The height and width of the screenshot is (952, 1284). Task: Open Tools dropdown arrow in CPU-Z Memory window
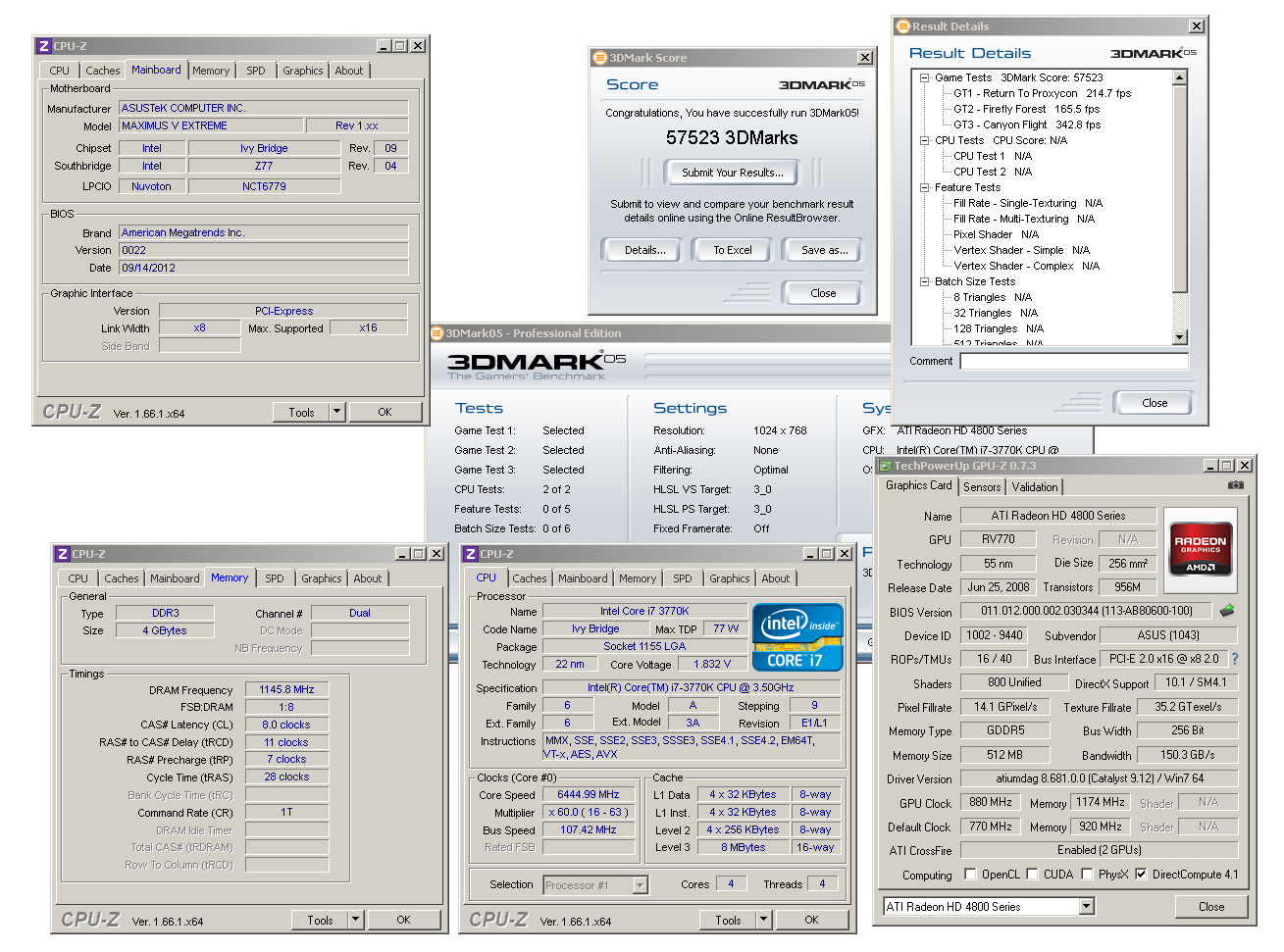[355, 920]
